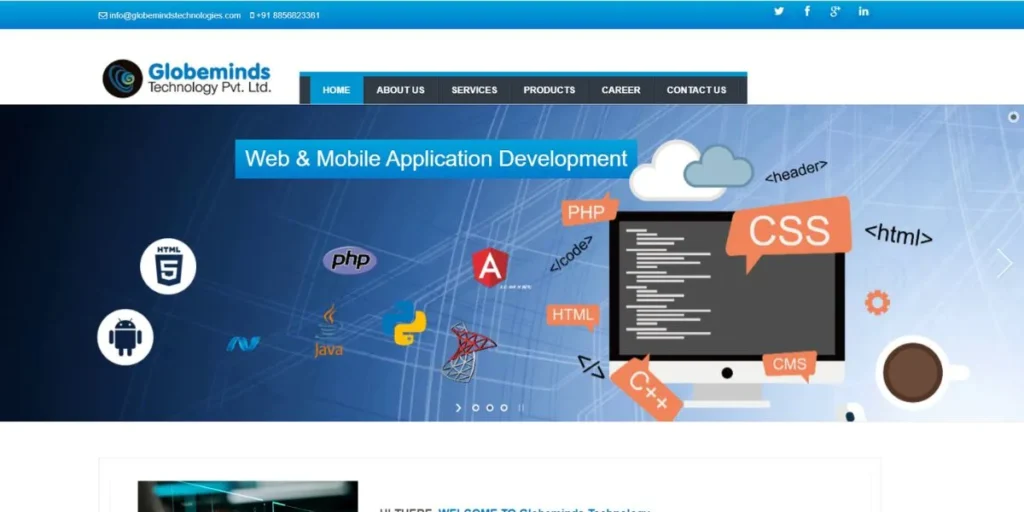Screen dimensions: 1024x512
Task: Open the Facebook social icon
Action: tap(807, 11)
